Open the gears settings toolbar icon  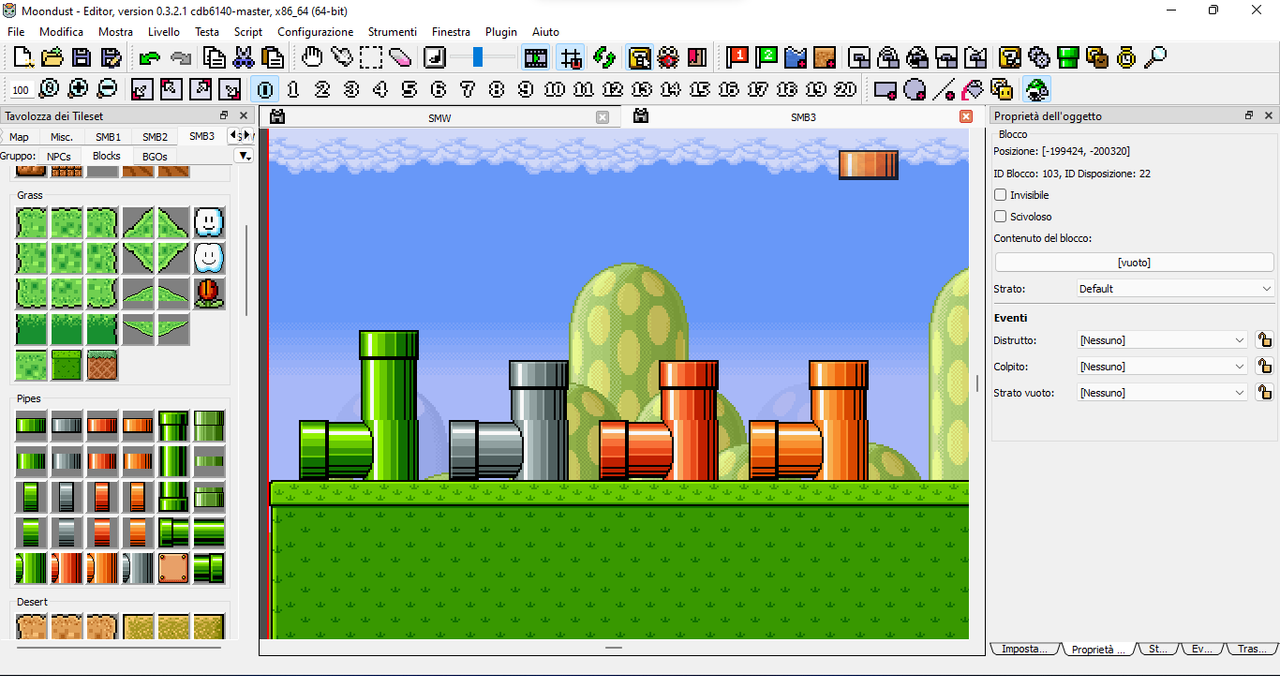pyautogui.click(x=1039, y=58)
